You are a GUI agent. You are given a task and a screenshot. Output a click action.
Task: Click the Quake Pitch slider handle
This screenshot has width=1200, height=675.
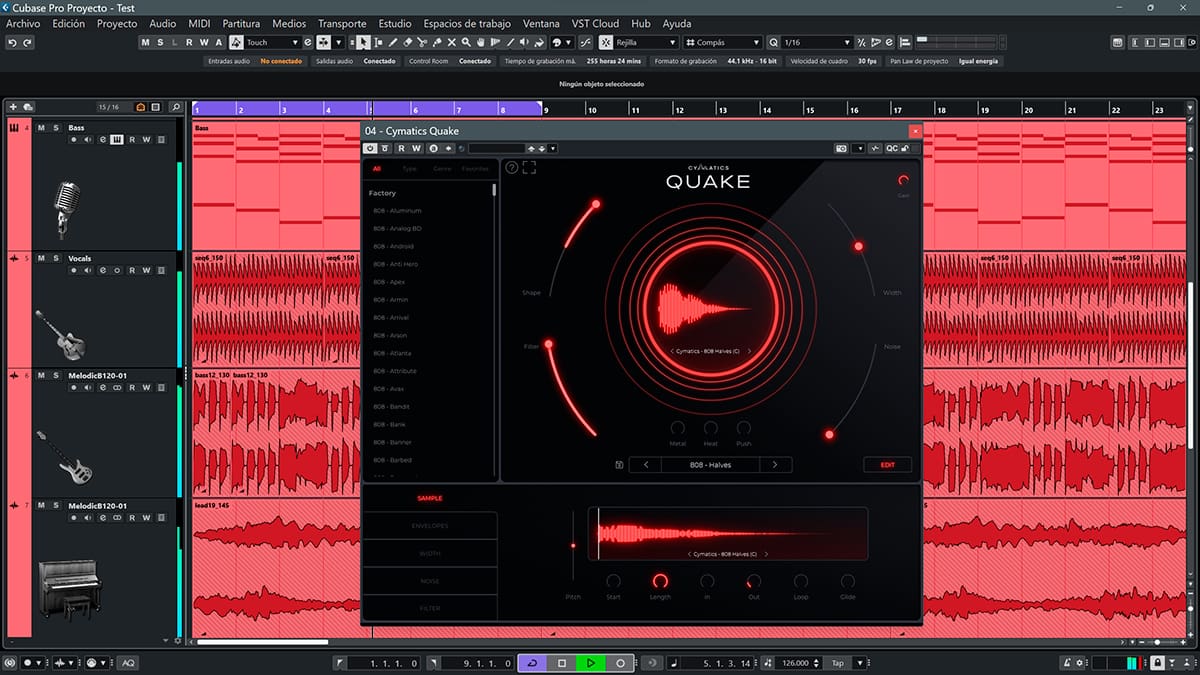[573, 545]
